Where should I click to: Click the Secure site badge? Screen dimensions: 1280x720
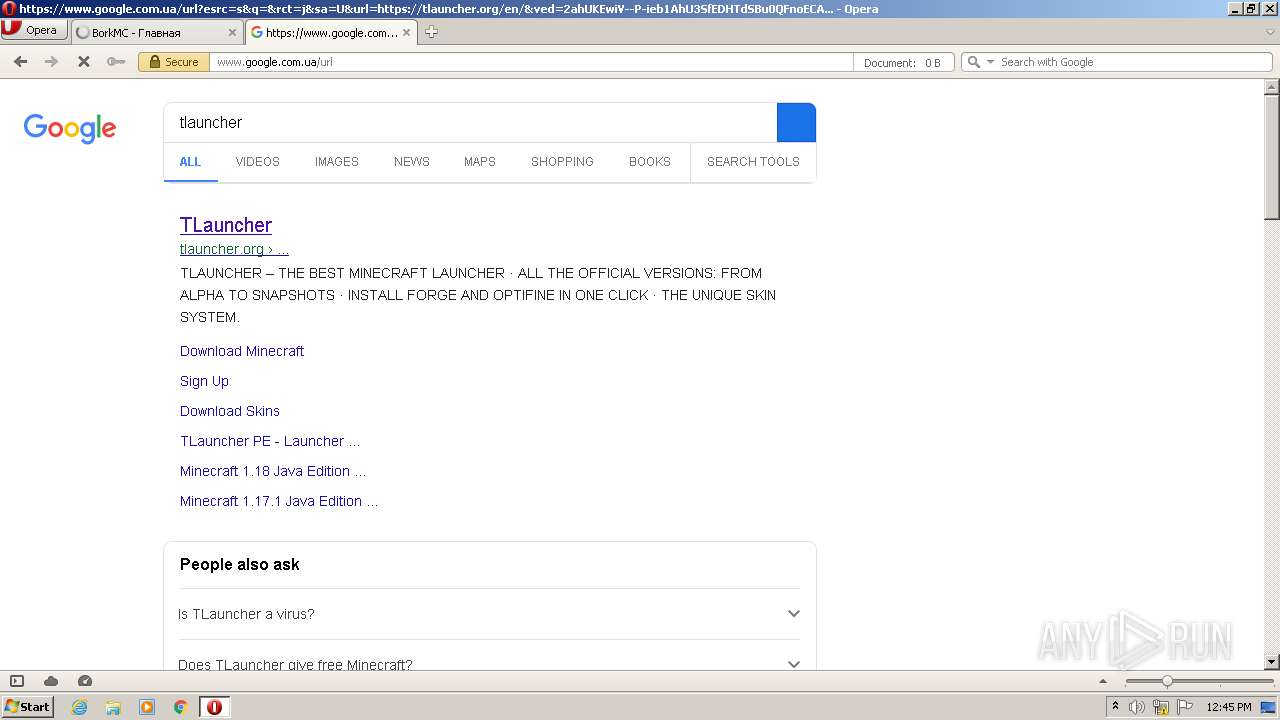coord(173,62)
